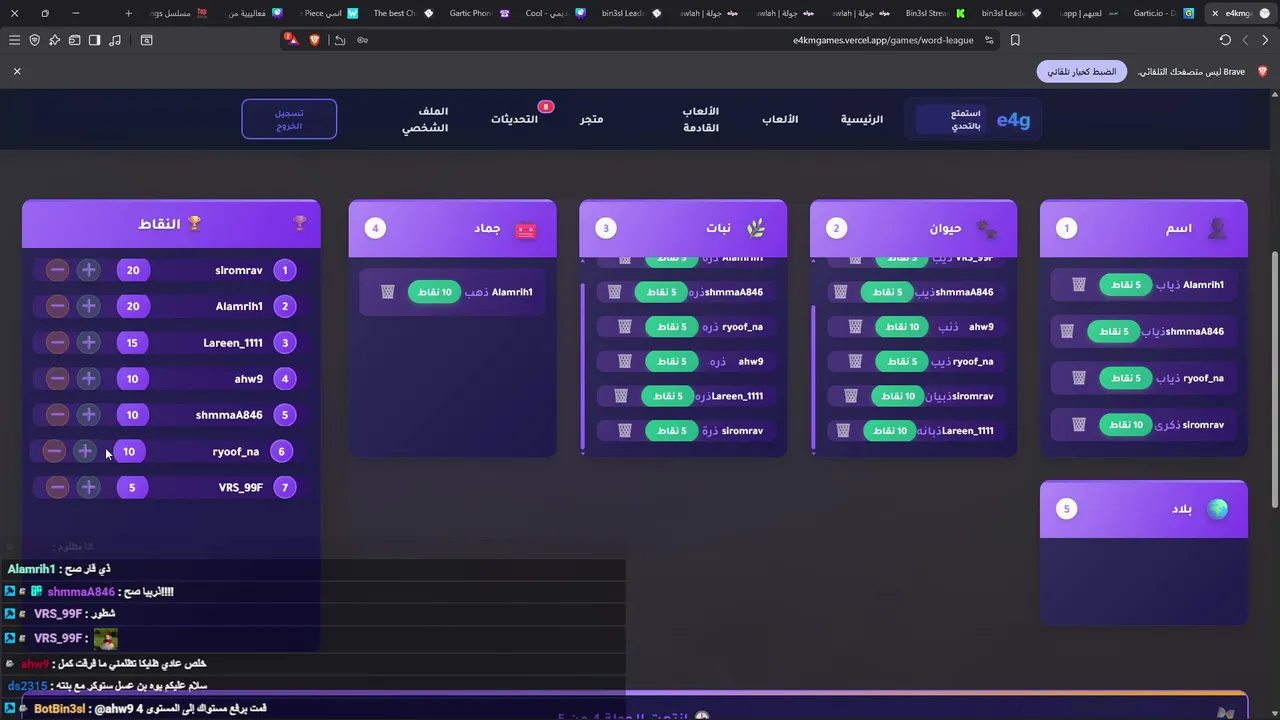Toggle the browser sidebar panel icon
The image size is (1280, 720).
pyautogui.click(x=94, y=40)
